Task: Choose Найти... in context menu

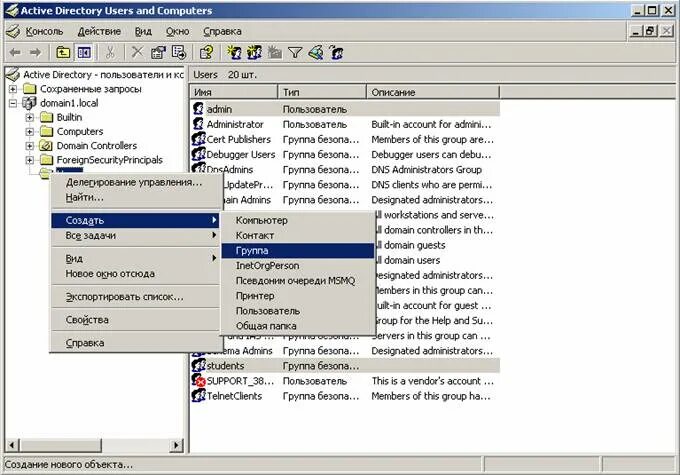Action: [x=135, y=197]
